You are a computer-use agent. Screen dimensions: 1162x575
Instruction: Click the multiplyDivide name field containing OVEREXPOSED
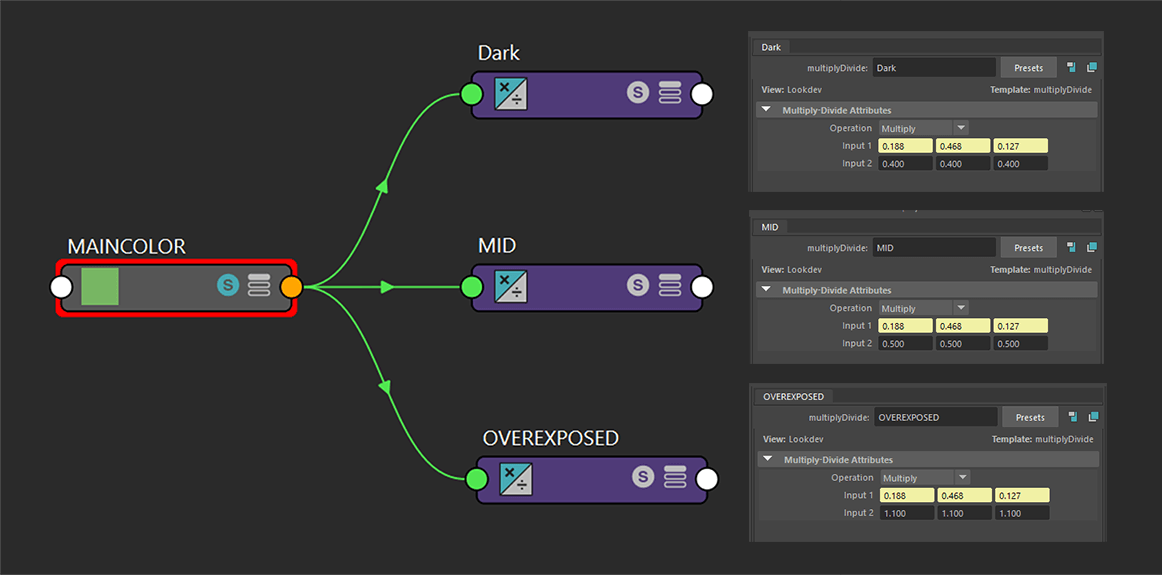pos(935,417)
